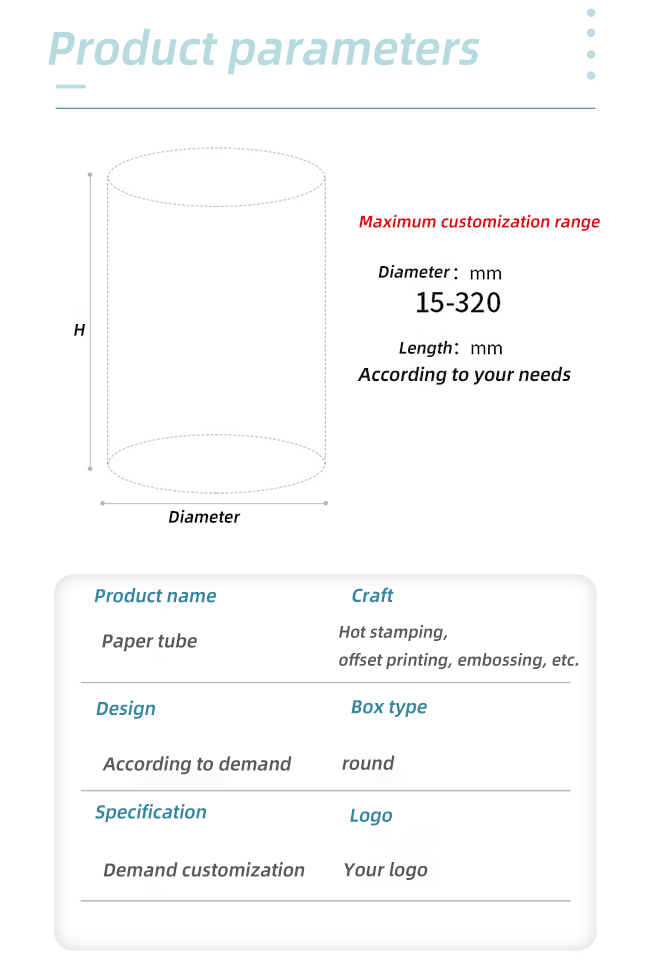This screenshot has height=960, width=650.
Task: Click the round box type value
Action: click(x=368, y=763)
